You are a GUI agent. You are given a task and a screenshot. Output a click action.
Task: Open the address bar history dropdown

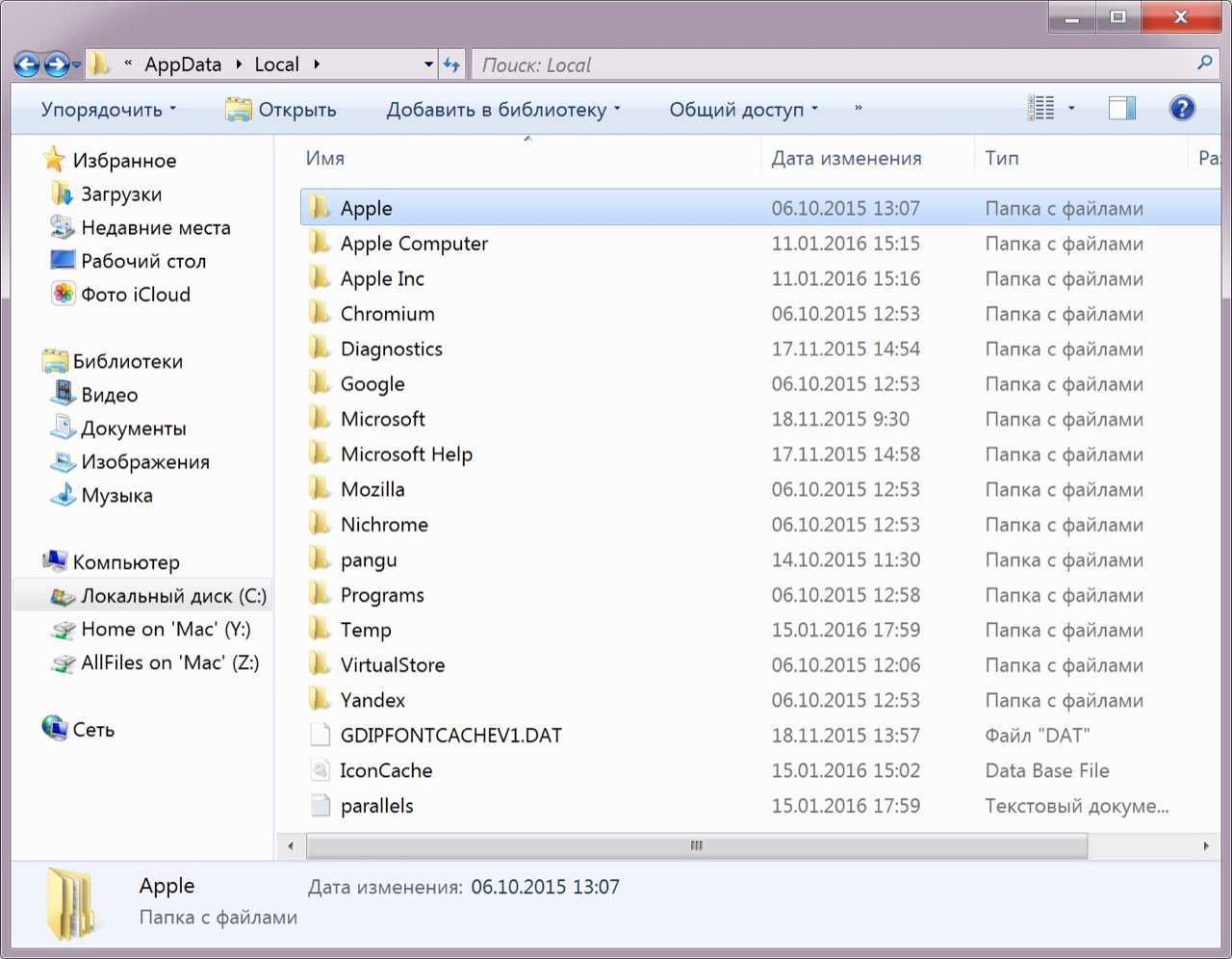(428, 65)
